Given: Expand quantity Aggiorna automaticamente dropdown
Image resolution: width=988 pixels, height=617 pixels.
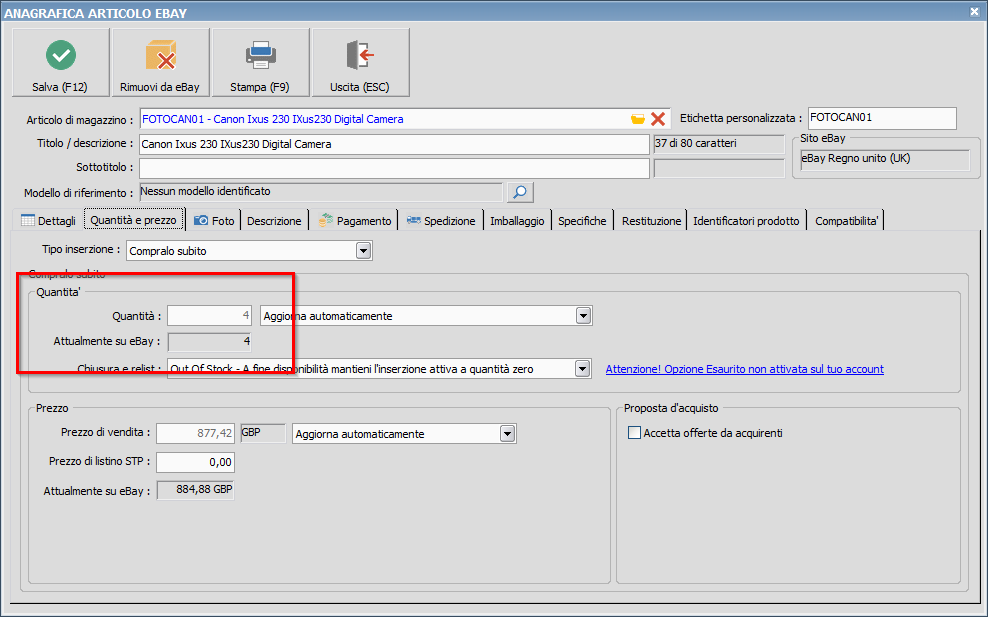Looking at the screenshot, I should pyautogui.click(x=583, y=316).
